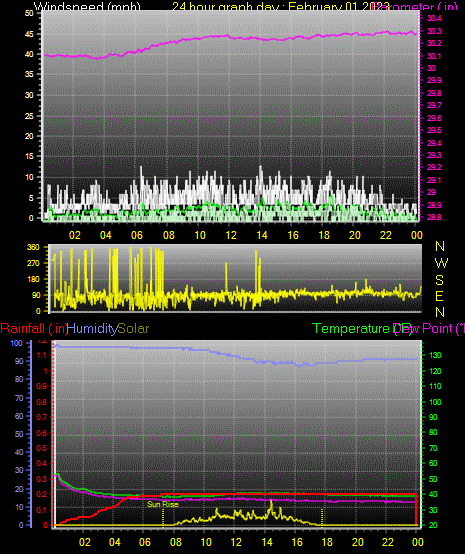Click the olive "Solar" legend label
465x554 pixels.
pos(133,329)
